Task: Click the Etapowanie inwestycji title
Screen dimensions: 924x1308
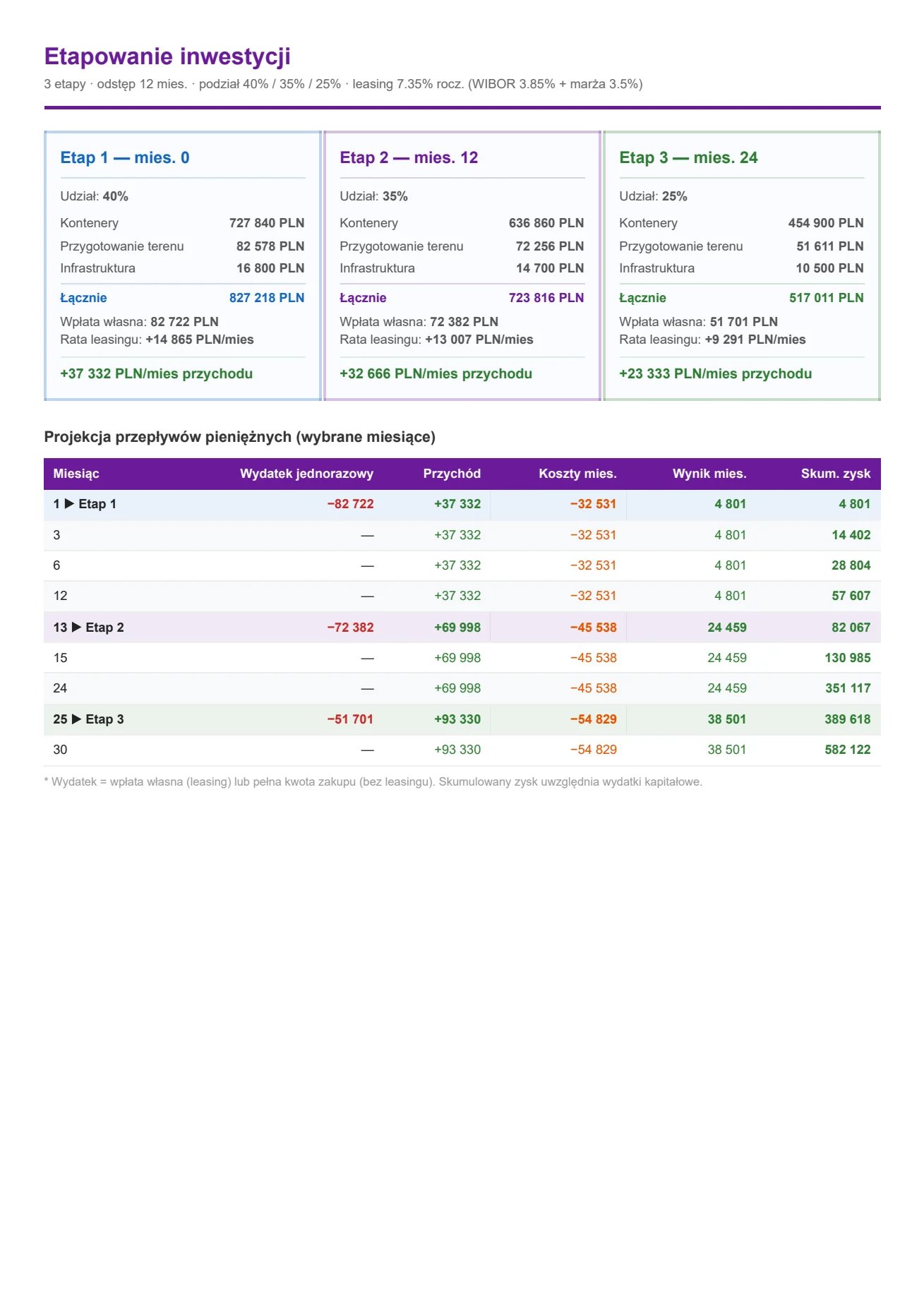Action: point(167,56)
